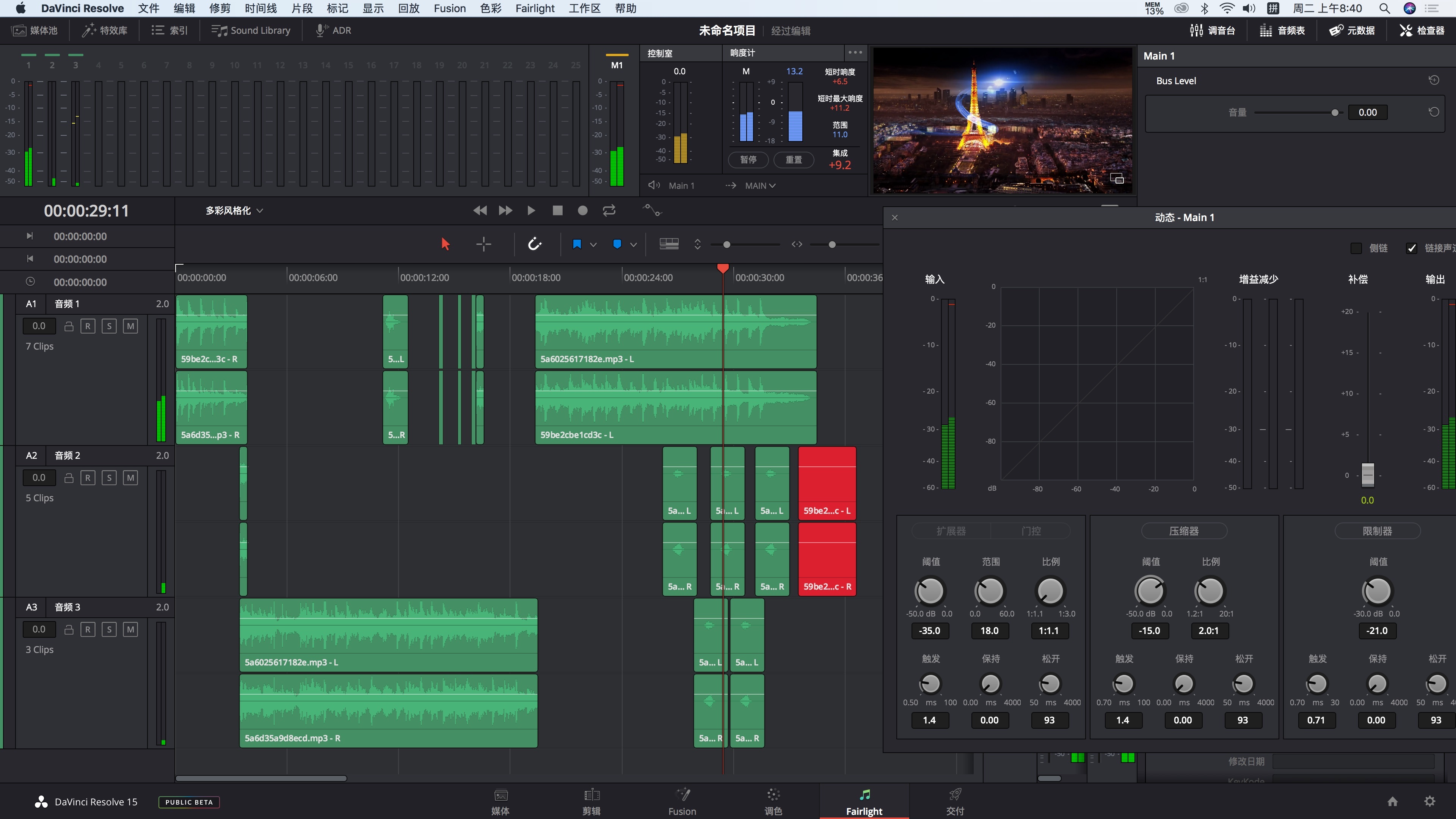Viewport: 1456px width, 819px height.
Task: Click the 重置 reset loudness button
Action: 794,159
